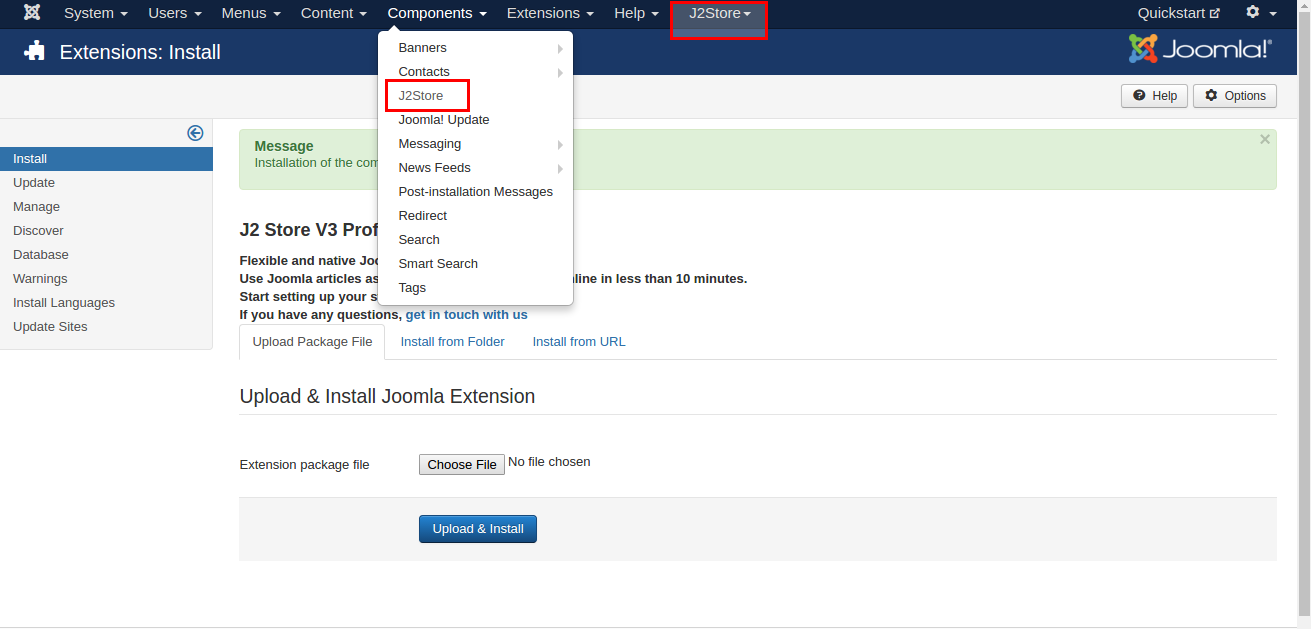Open the Extensions top menu
1311x629 pixels.
550,13
